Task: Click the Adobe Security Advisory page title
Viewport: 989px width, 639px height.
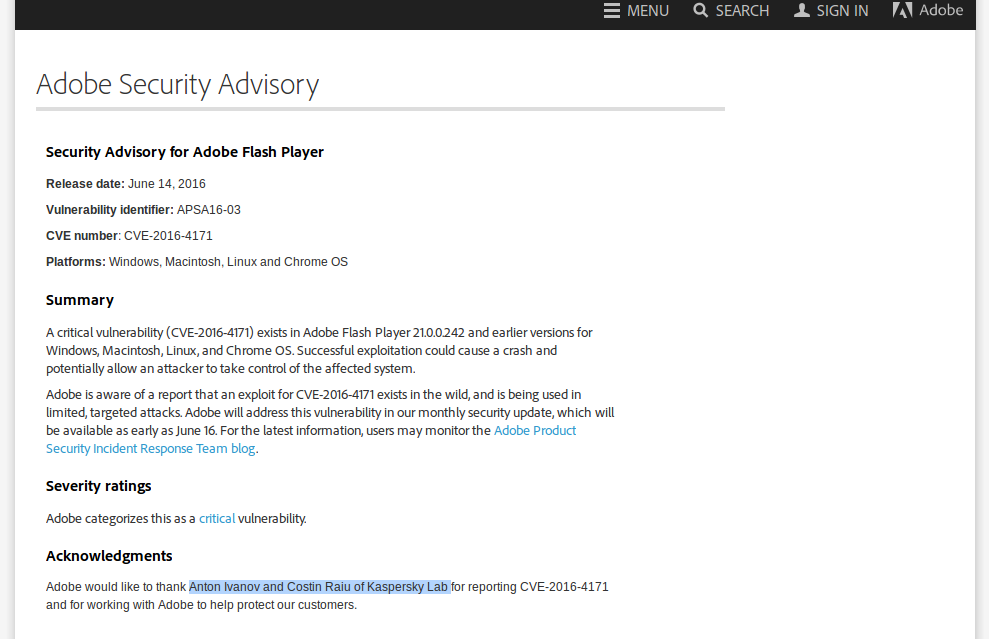Action: (178, 85)
